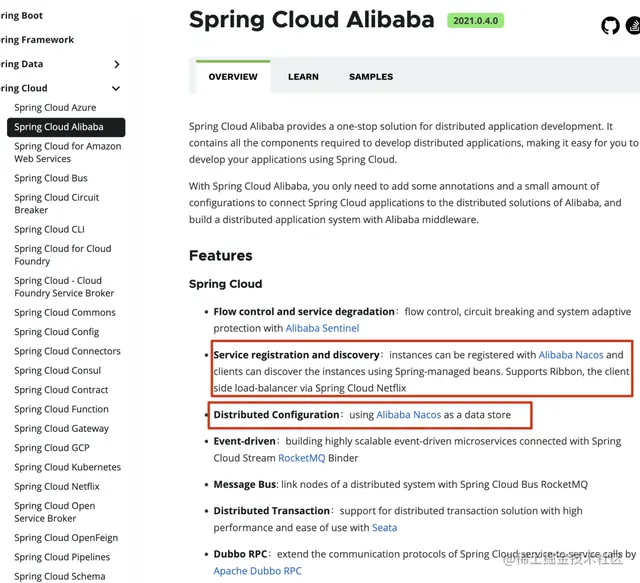Go to Spring Cloud Schema

pyautogui.click(x=60, y=576)
